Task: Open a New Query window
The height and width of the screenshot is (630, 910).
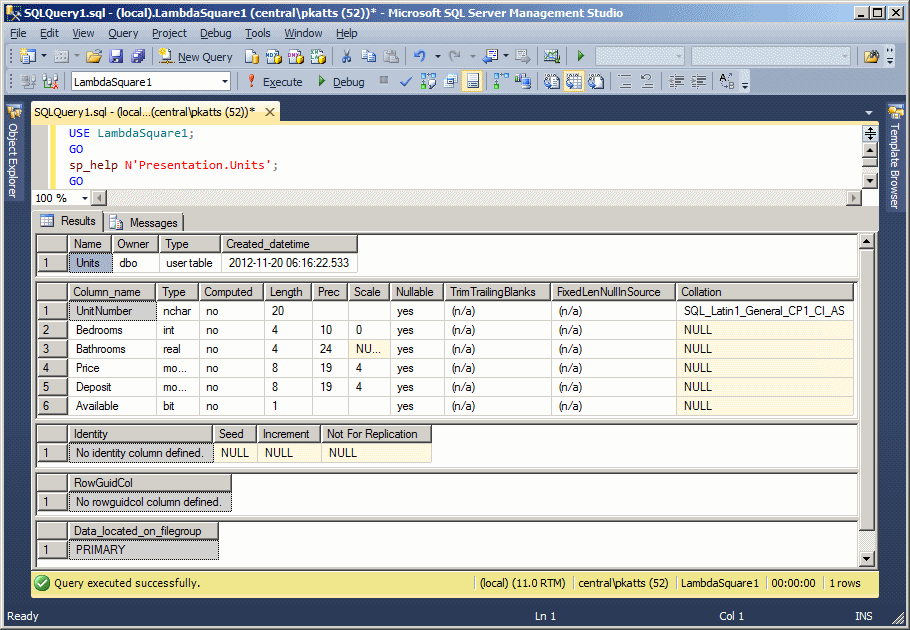Action: [x=196, y=56]
